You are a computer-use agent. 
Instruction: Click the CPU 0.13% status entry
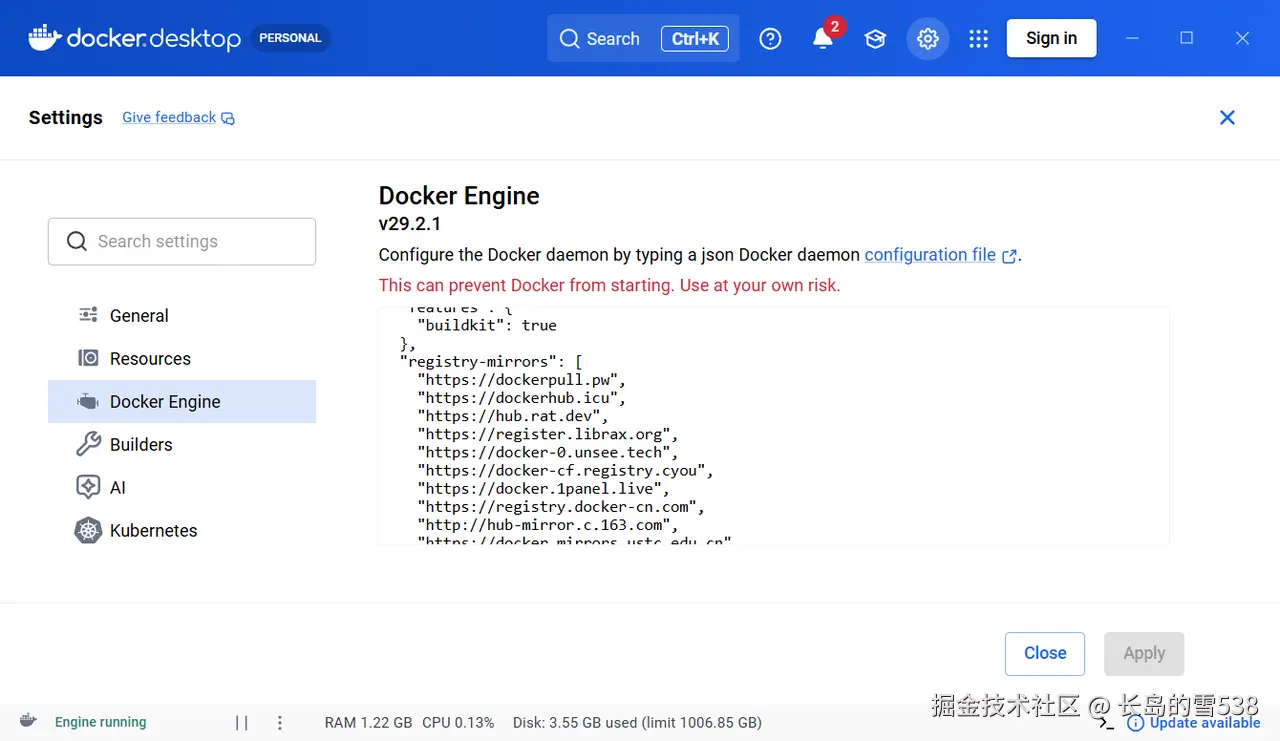tap(458, 722)
